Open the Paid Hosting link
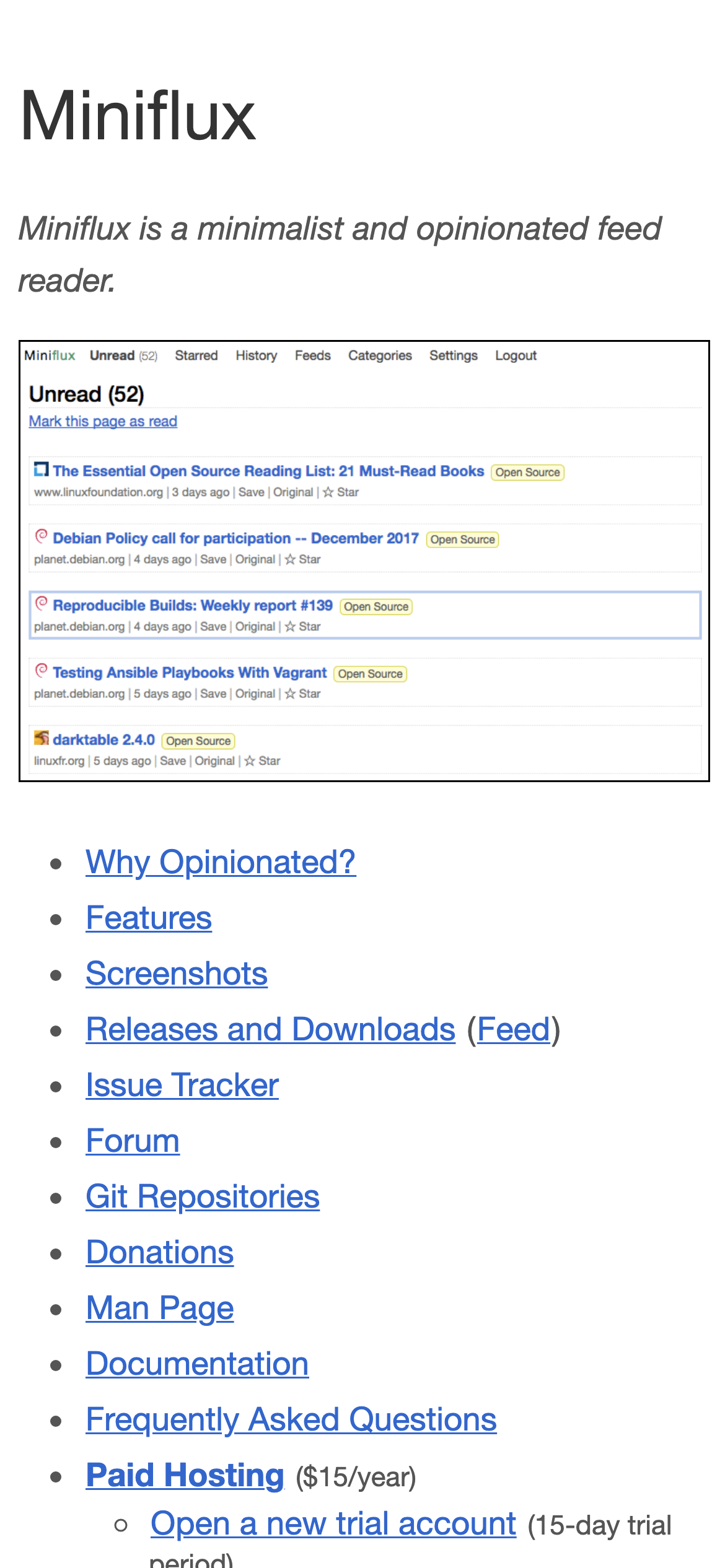The width and height of the screenshot is (725, 1568). click(185, 1475)
